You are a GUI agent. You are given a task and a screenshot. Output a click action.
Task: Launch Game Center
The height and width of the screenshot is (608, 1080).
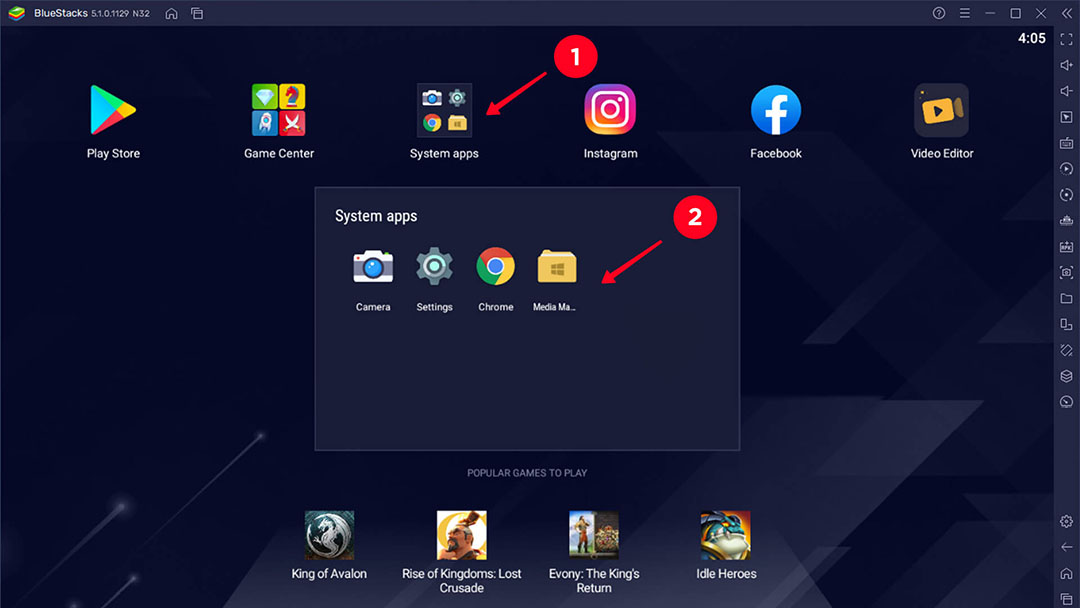(278, 110)
